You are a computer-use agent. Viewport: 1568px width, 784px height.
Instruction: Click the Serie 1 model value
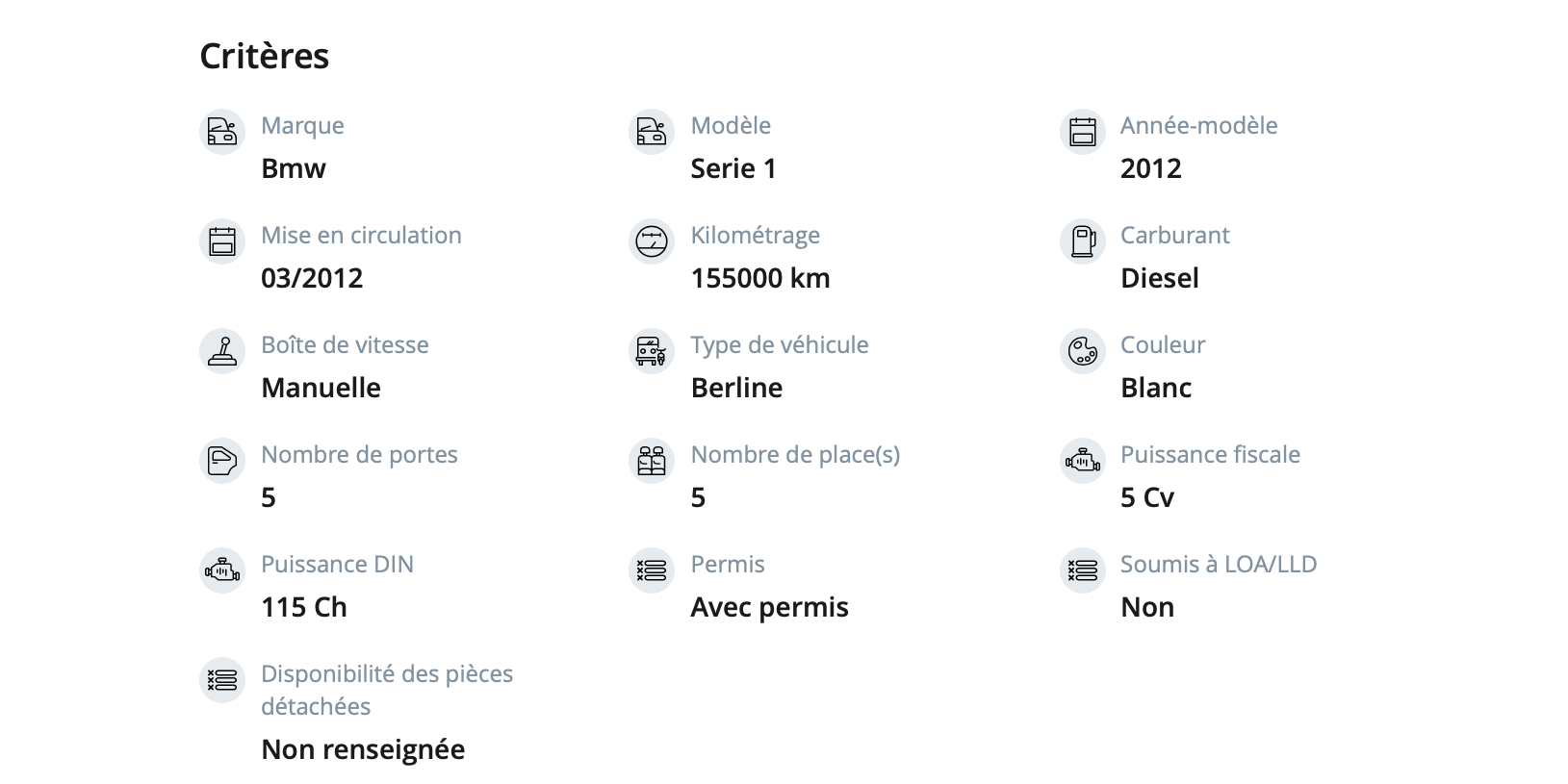(x=733, y=168)
